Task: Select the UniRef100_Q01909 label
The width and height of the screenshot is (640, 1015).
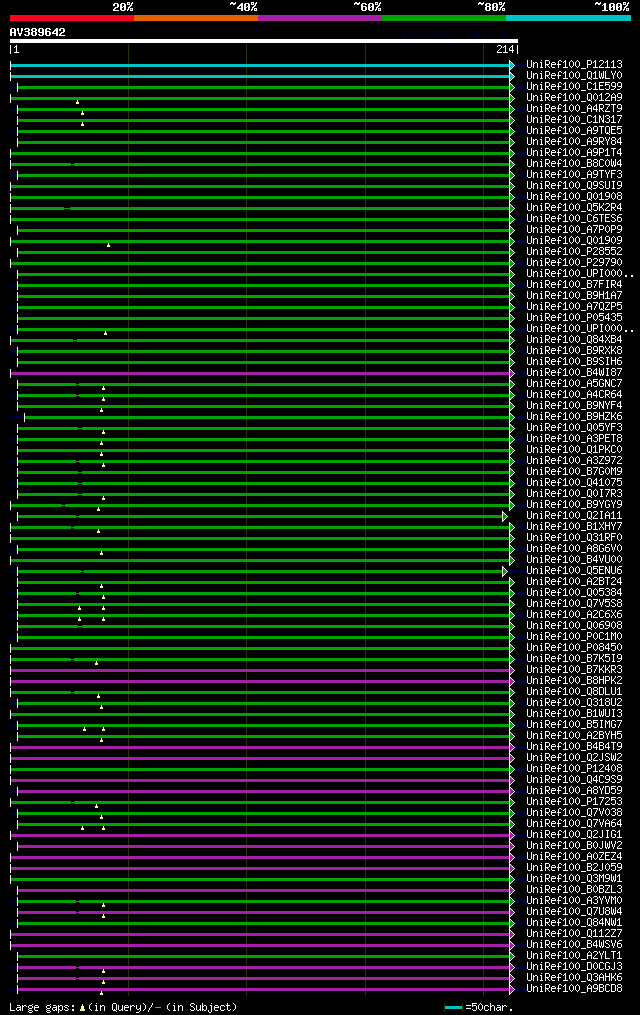Action: 574,241
